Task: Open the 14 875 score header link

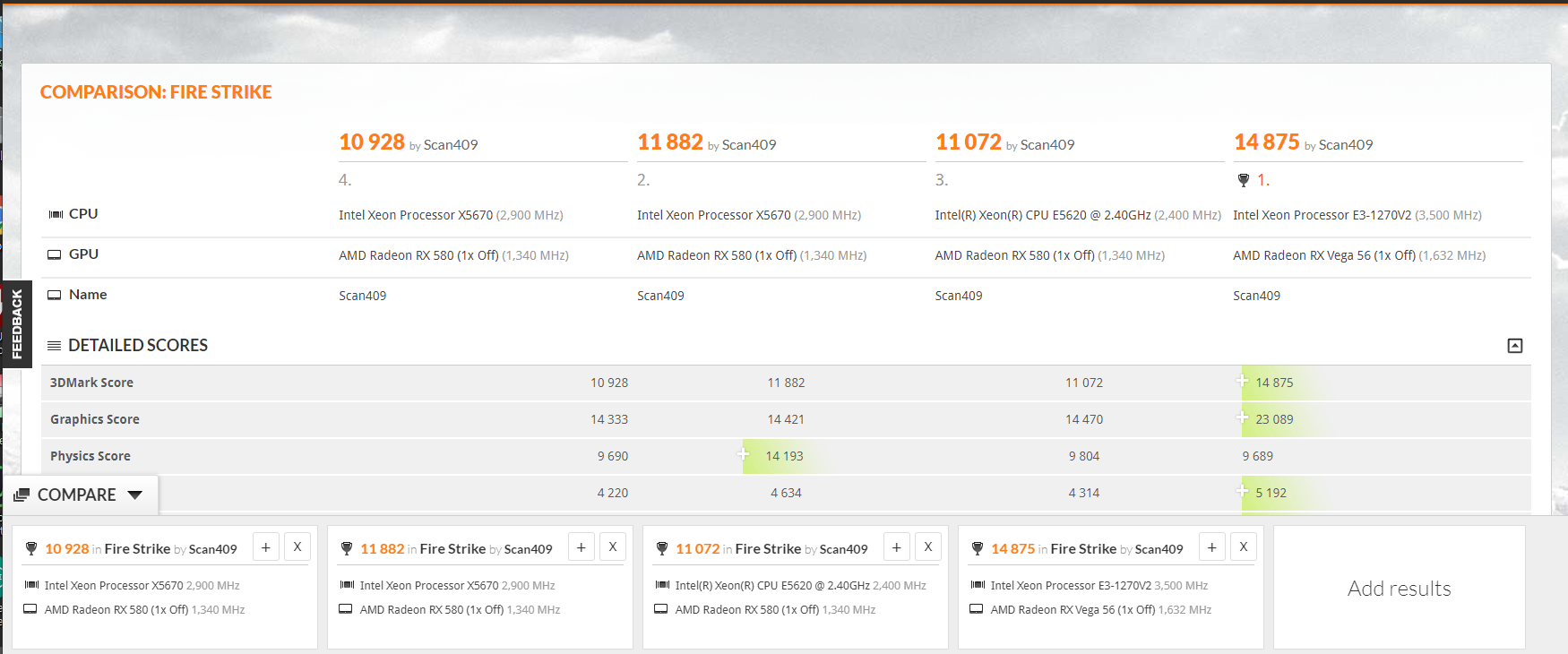Action: click(x=1267, y=142)
